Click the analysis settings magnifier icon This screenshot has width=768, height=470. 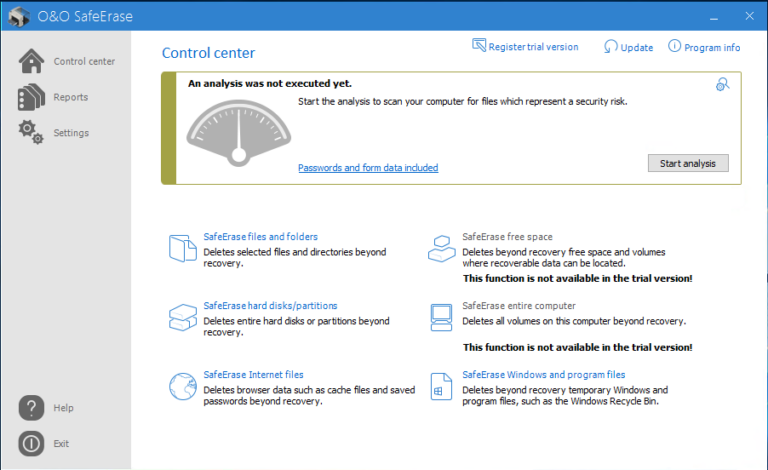pos(722,84)
